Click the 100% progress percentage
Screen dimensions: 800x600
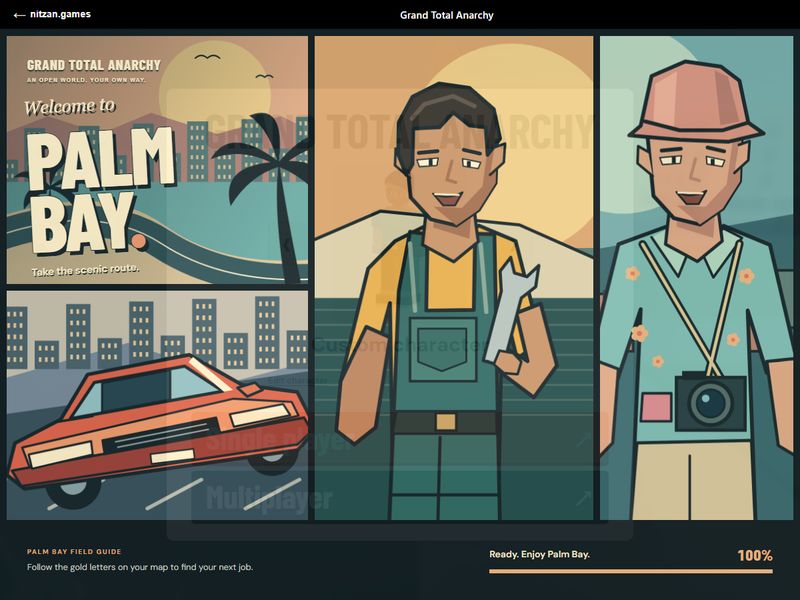(x=755, y=555)
